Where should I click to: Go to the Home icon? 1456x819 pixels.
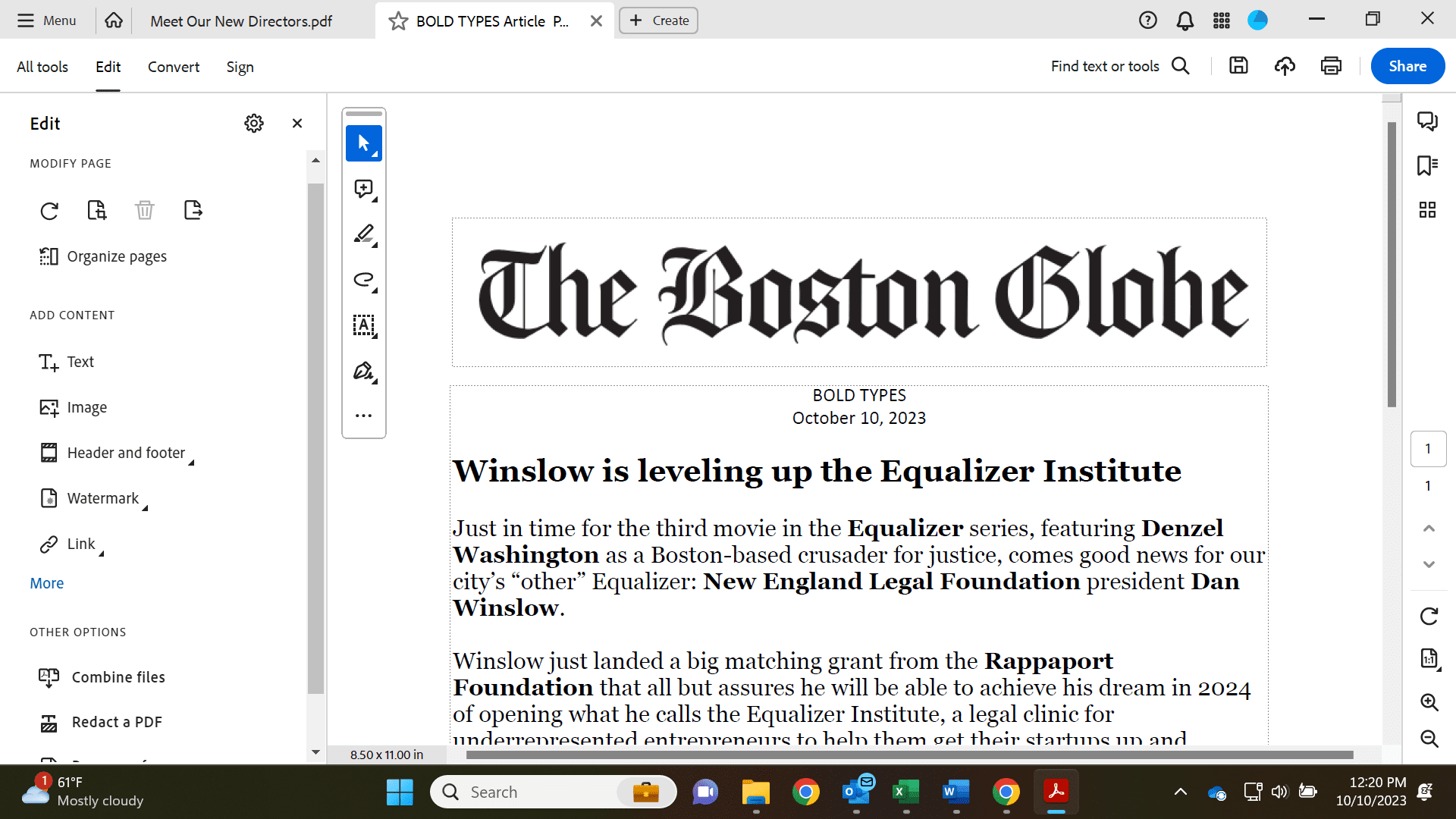click(x=114, y=20)
